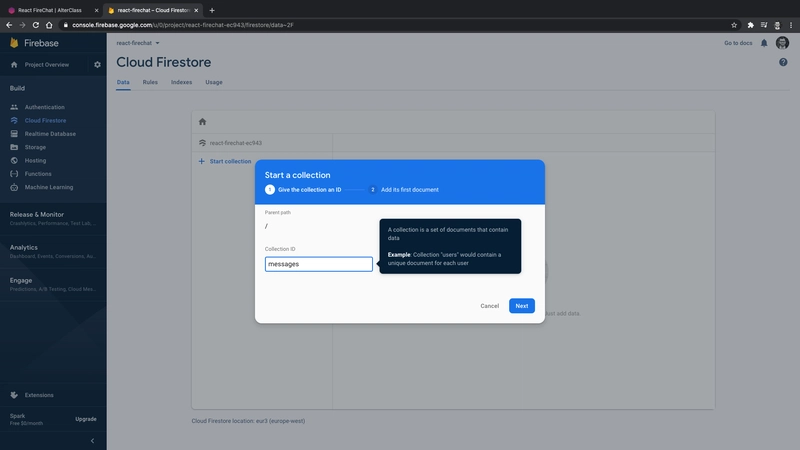The image size is (800, 450).
Task: Go to Storage in the sidebar
Action: coord(35,147)
